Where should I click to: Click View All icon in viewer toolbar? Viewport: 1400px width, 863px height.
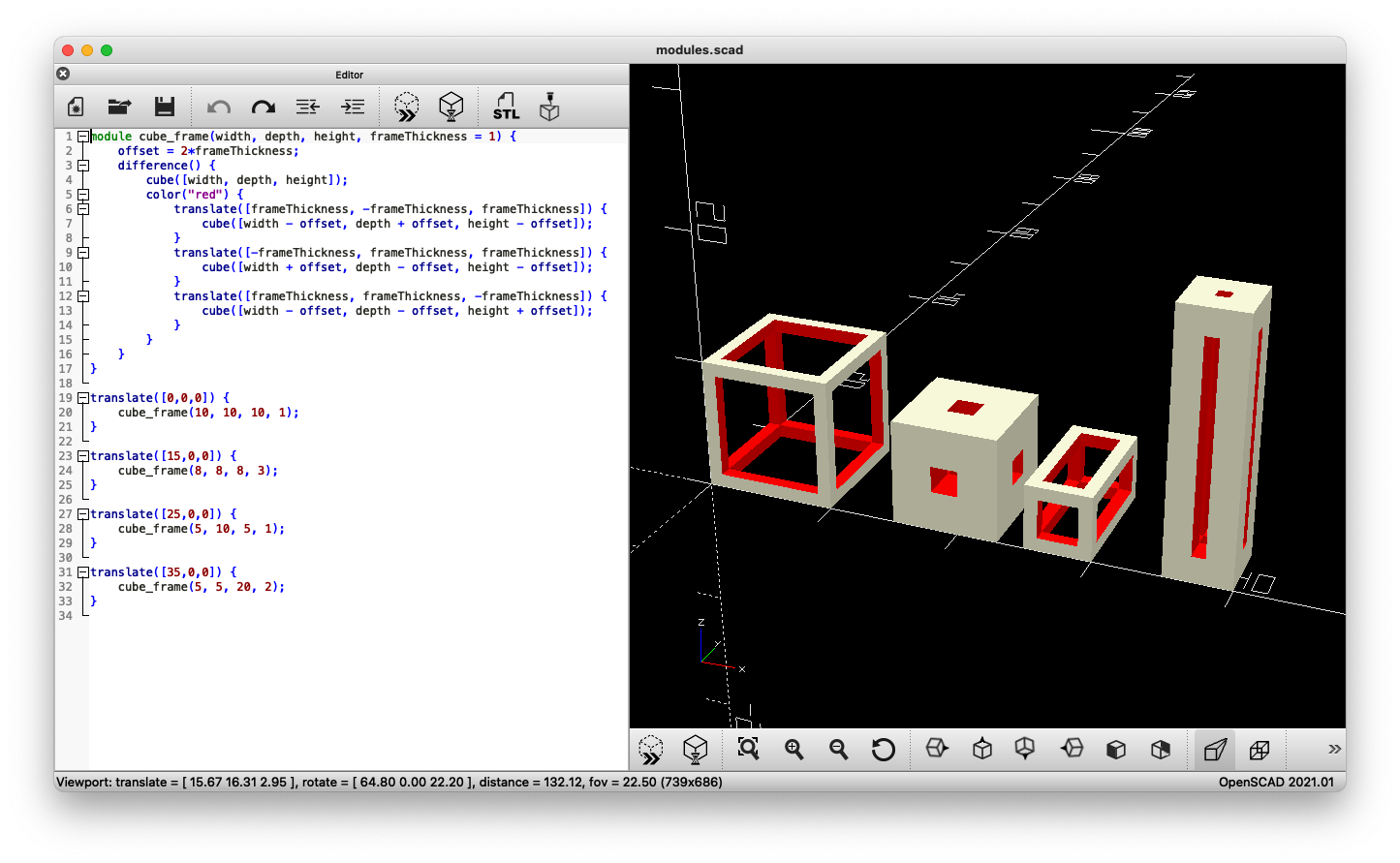point(748,749)
